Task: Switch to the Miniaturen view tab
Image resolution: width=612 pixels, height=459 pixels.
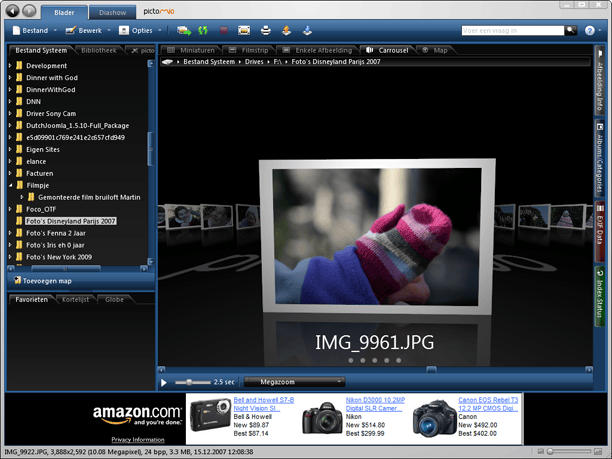Action: (191, 50)
